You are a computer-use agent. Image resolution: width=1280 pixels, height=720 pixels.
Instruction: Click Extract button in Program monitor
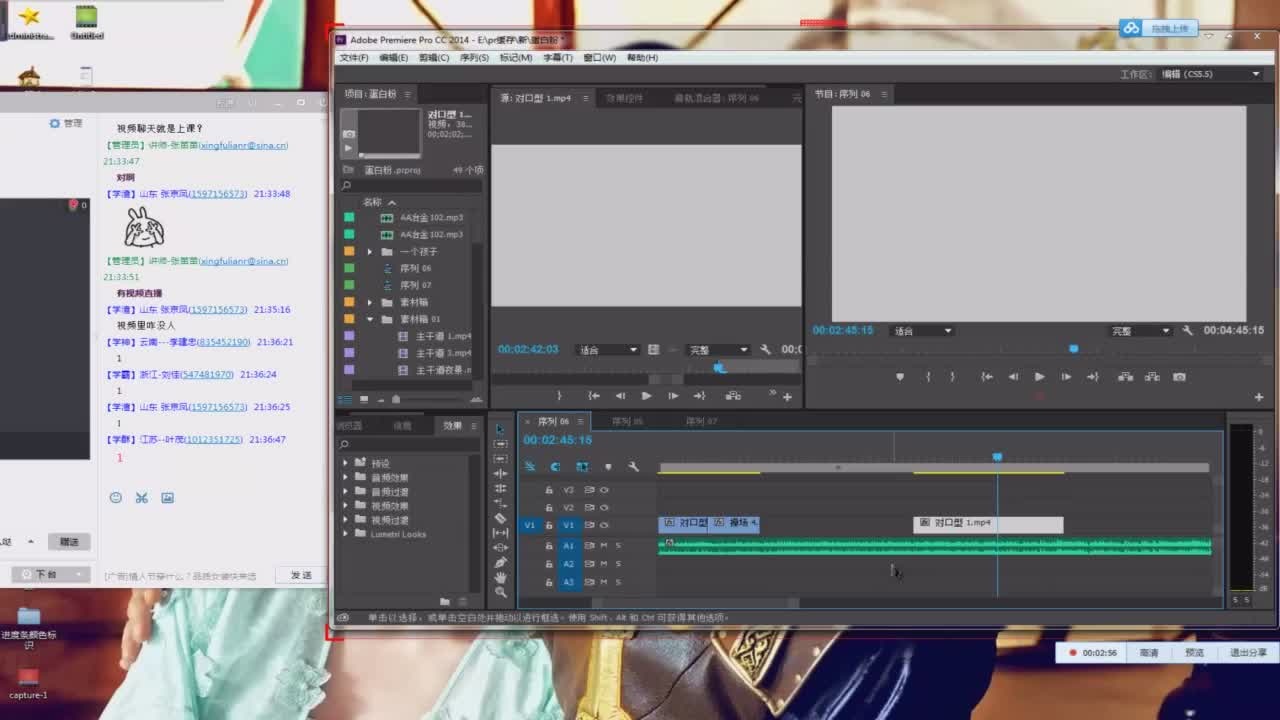1152,377
